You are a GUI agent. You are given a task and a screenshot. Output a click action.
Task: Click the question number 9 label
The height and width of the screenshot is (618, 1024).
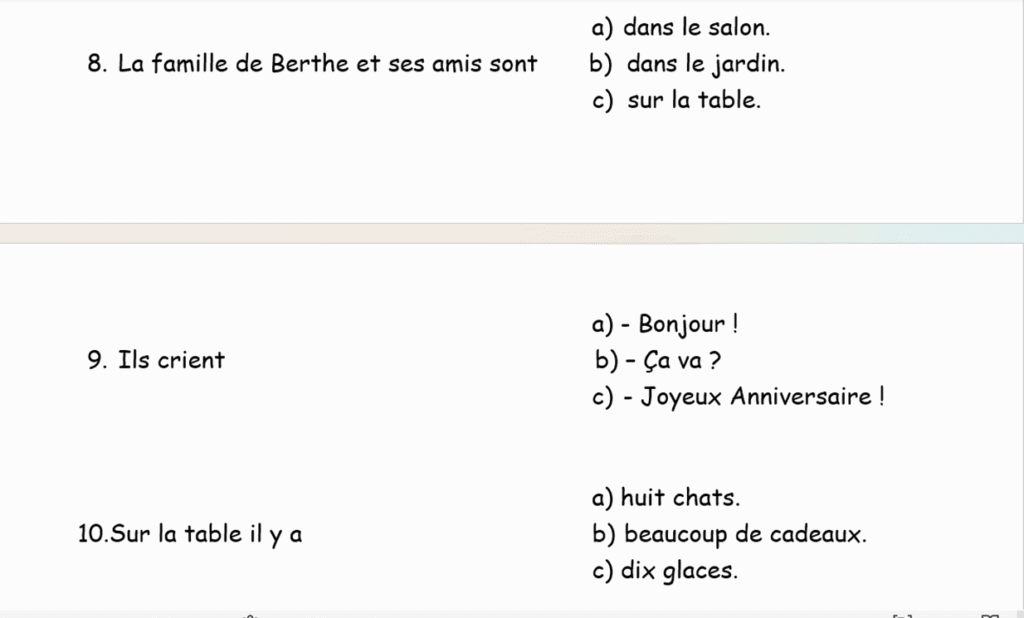pyautogui.click(x=97, y=360)
